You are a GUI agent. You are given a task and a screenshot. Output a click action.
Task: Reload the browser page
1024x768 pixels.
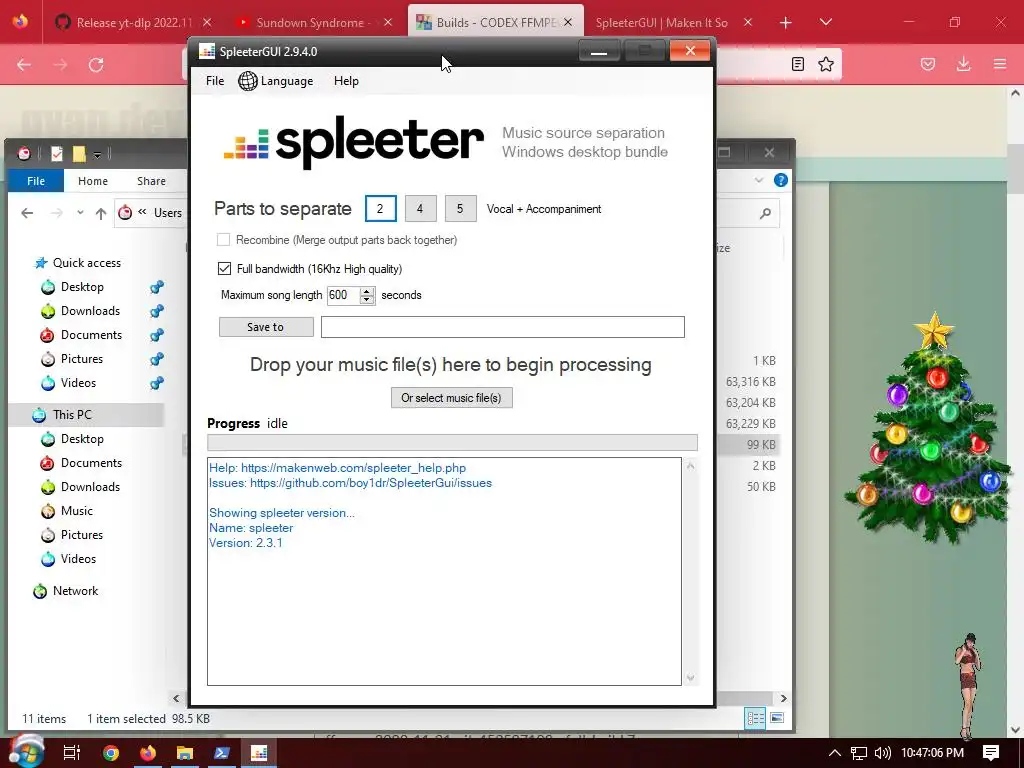(96, 65)
